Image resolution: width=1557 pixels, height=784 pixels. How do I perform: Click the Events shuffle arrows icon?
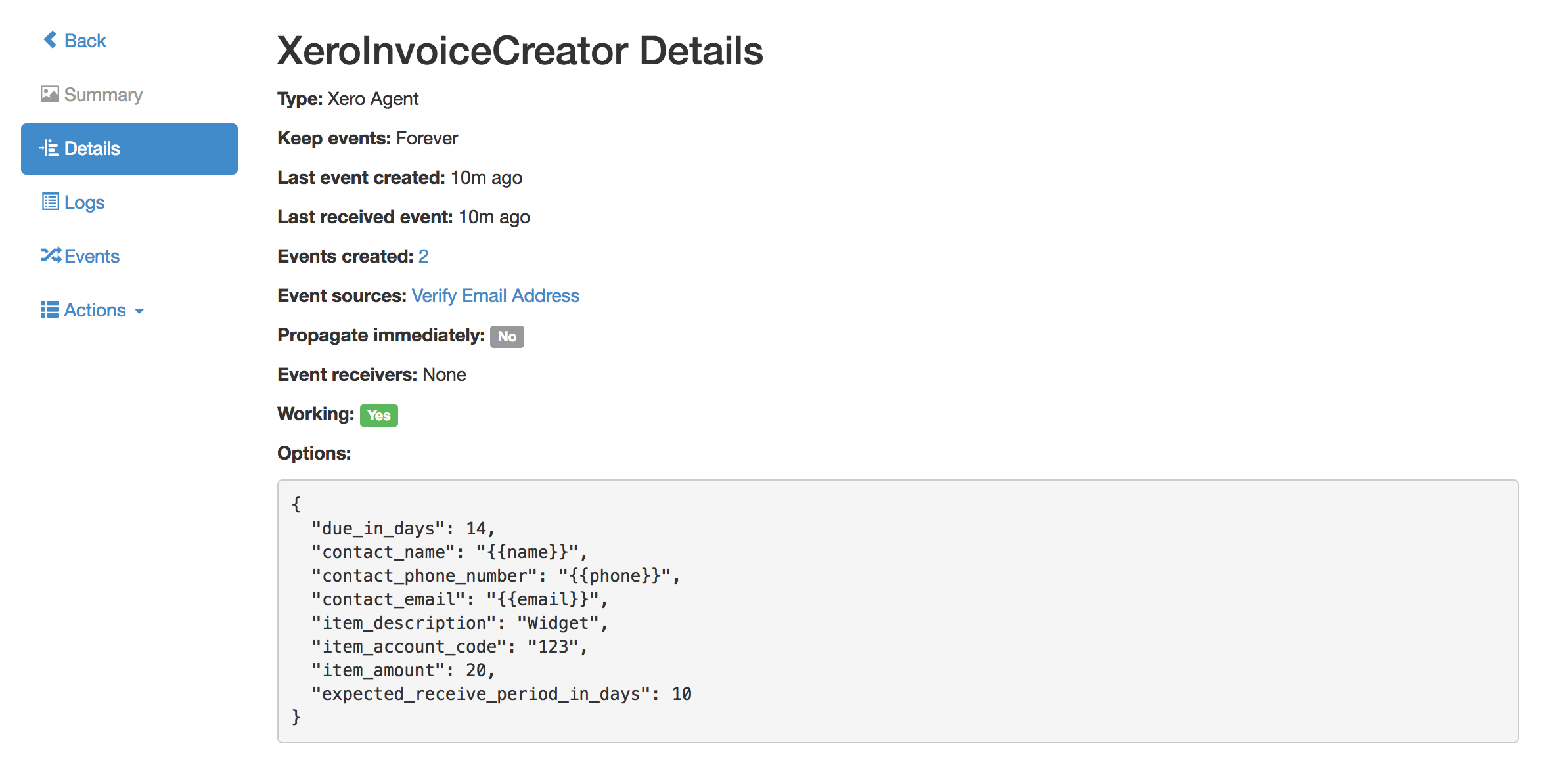pyautogui.click(x=51, y=255)
